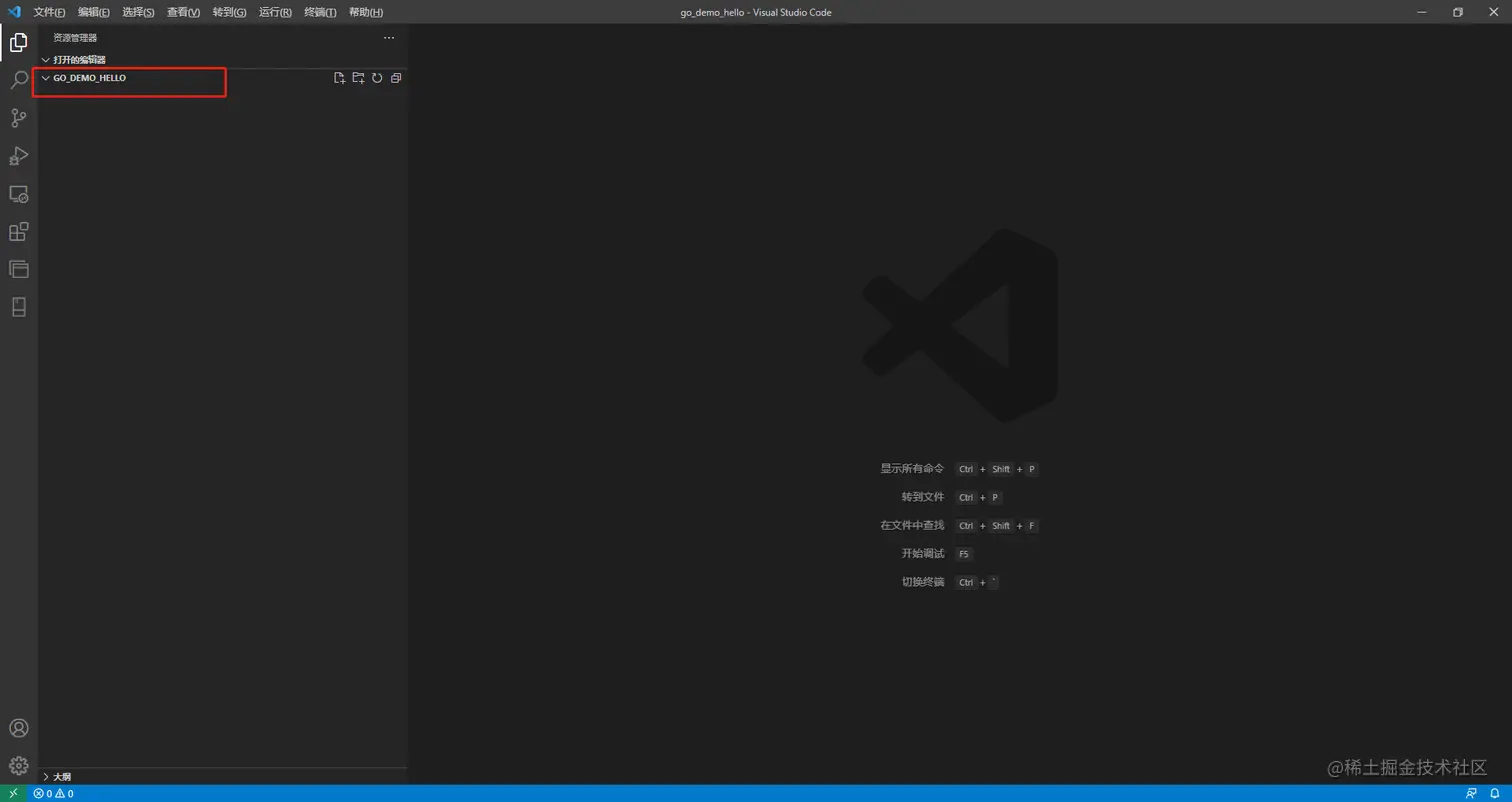Minimize the Visual Studio Code window
The width and height of the screenshot is (1512, 802).
tap(1422, 12)
